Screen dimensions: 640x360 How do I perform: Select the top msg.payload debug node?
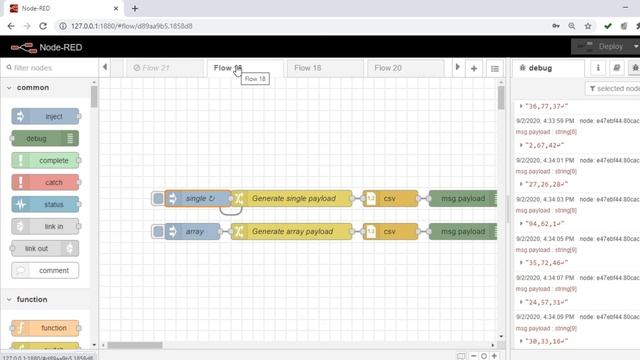tap(463, 198)
